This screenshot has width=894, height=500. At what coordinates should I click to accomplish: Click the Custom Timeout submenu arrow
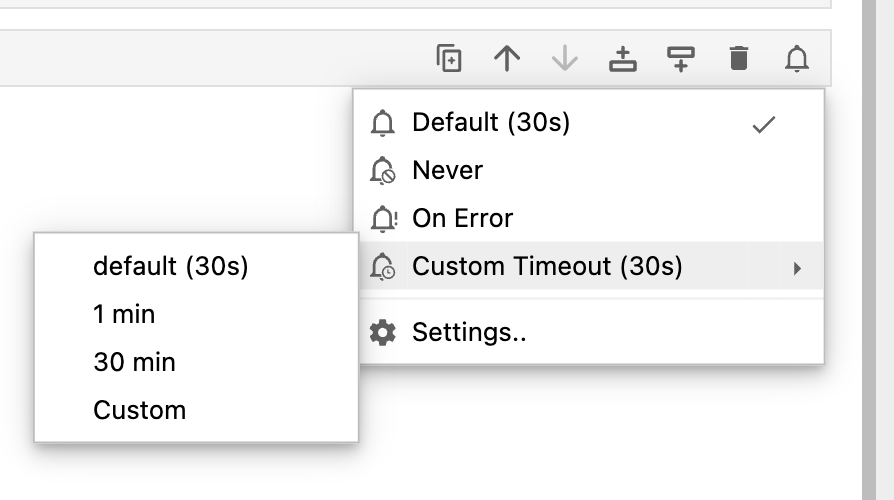(797, 267)
